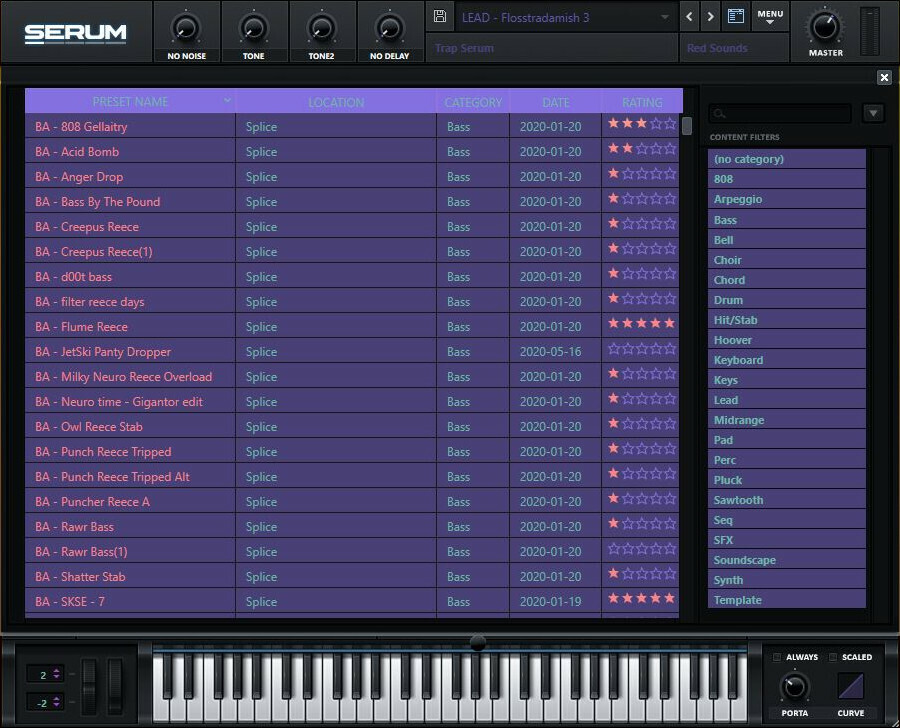900x728 pixels.
Task: Set star rating for BA - Shatter Stab
Action: pos(642,574)
